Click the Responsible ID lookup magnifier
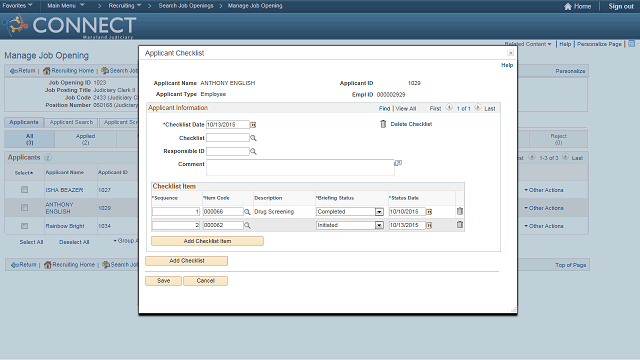The height and width of the screenshot is (360, 640). click(x=253, y=152)
